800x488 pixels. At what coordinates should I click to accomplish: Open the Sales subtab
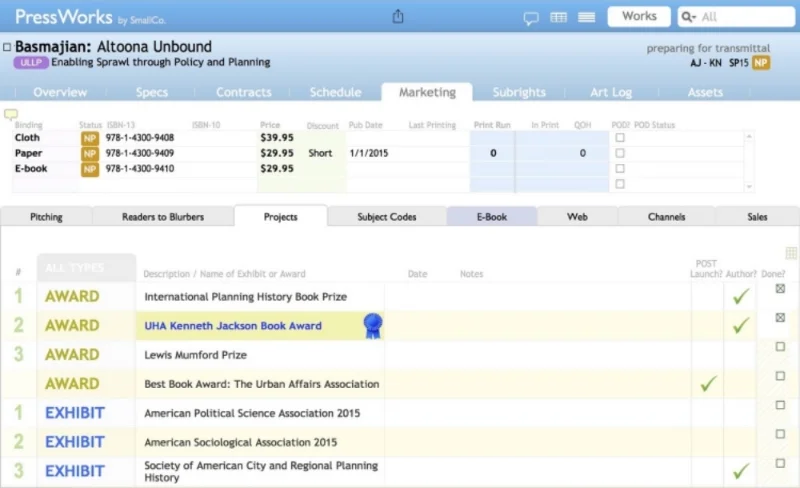tap(757, 217)
